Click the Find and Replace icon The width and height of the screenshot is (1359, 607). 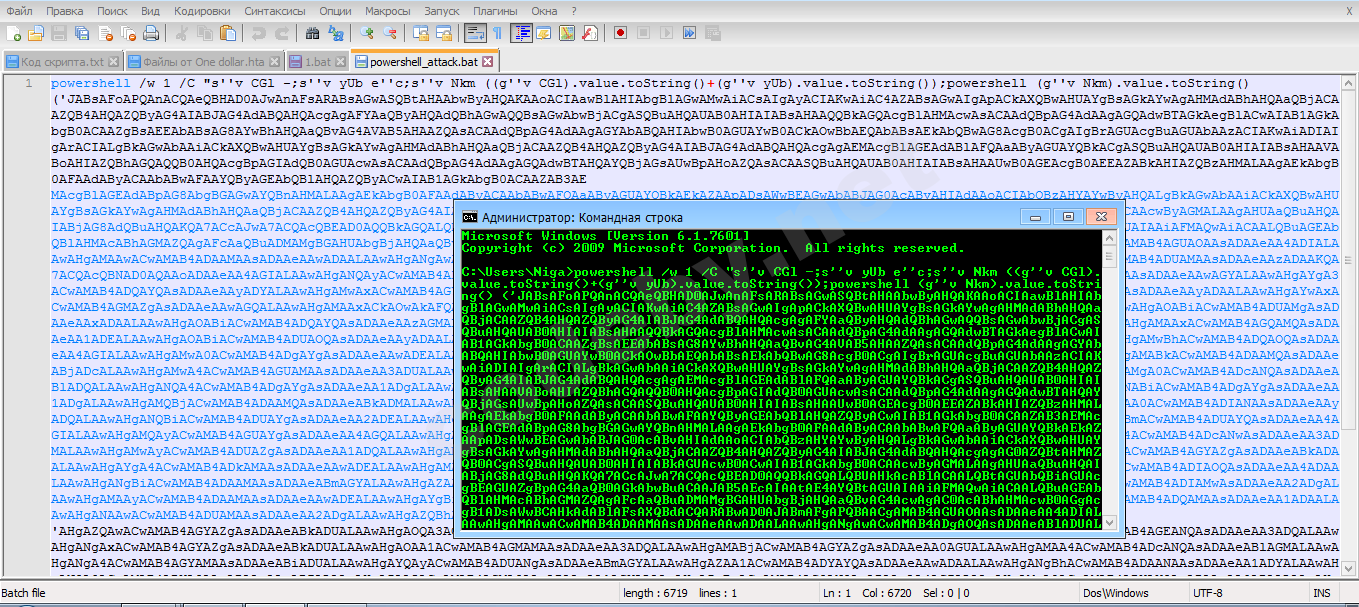pyautogui.click(x=336, y=33)
